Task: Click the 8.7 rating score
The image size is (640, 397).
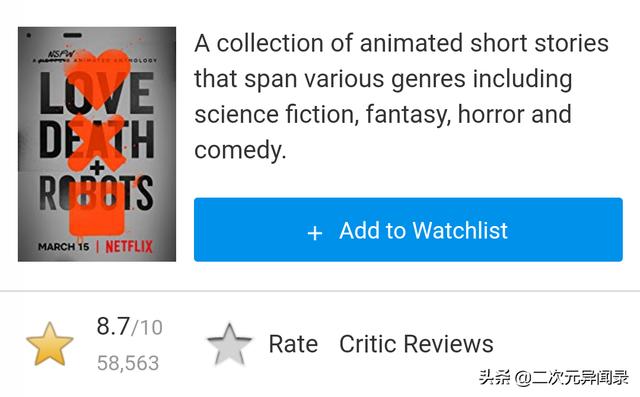Action: point(113,326)
